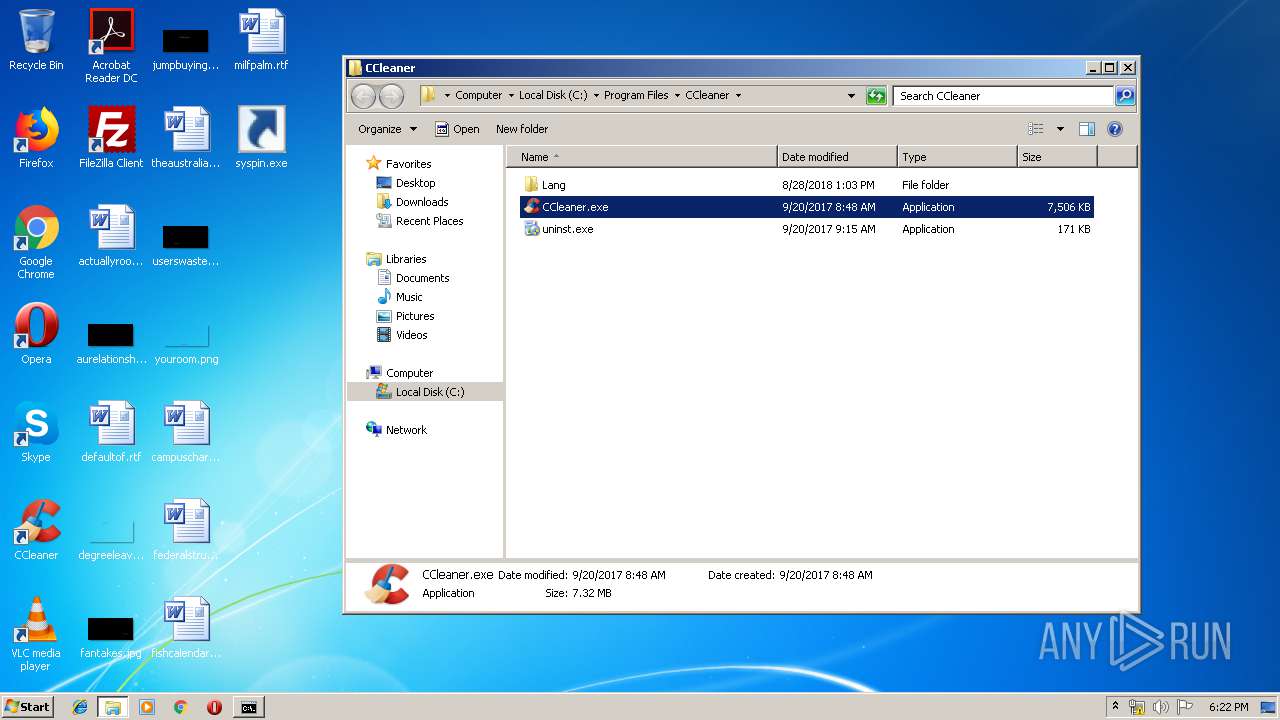Image resolution: width=1280 pixels, height=720 pixels.
Task: Open Downloads in navigation pane
Action: 422,202
